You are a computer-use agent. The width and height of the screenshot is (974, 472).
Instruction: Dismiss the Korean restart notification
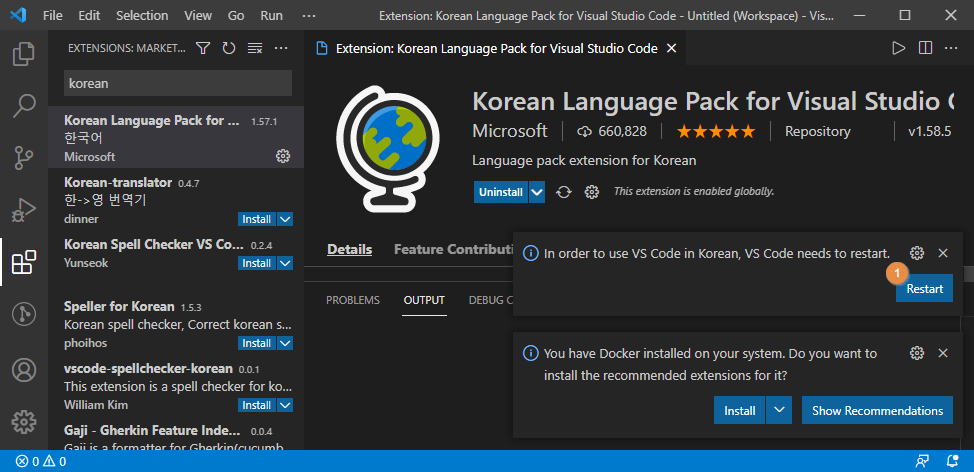(x=943, y=253)
